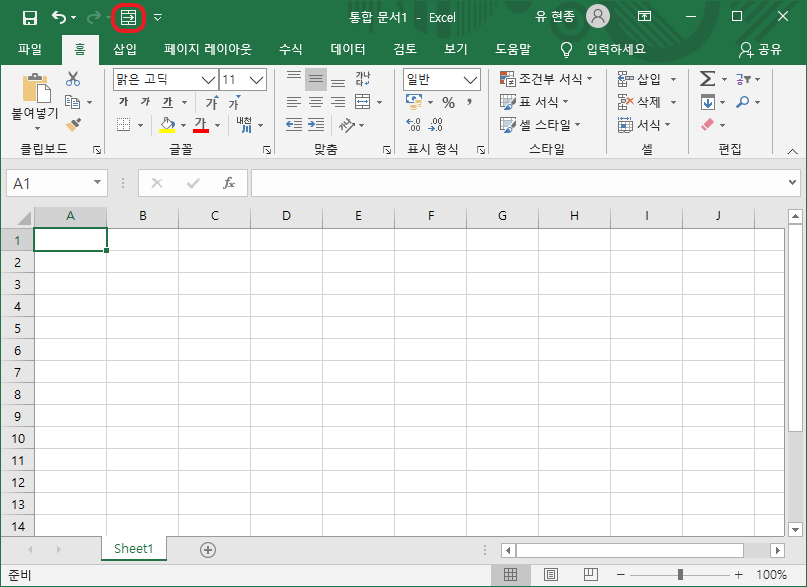The height and width of the screenshot is (587, 807).
Task: Decrease font size with smaller 가 icon
Action: (234, 102)
